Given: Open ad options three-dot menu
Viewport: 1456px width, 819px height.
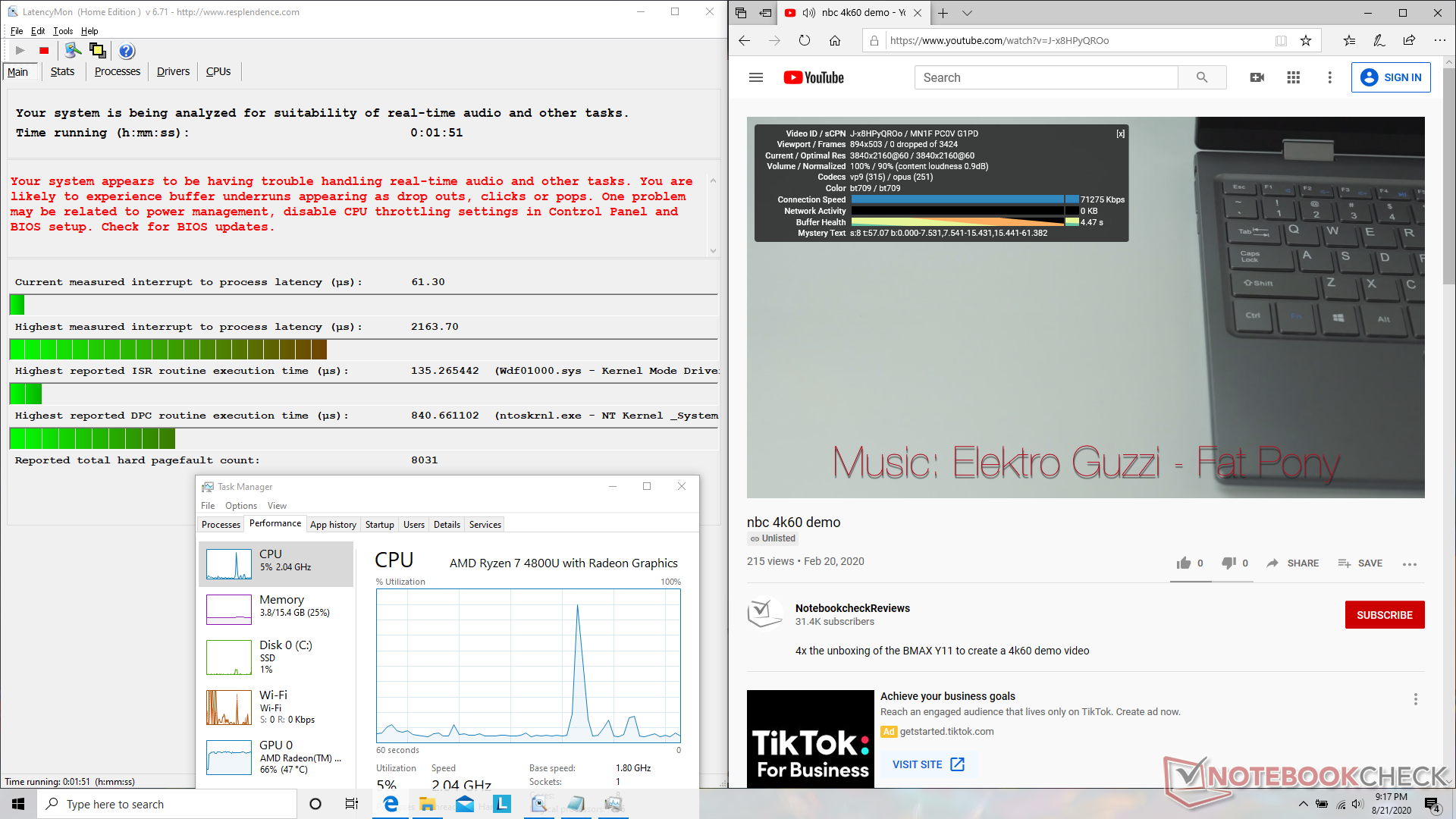Looking at the screenshot, I should (x=1415, y=699).
